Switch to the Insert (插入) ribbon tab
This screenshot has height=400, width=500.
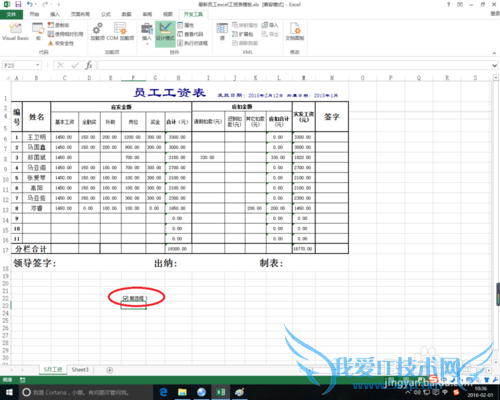pyautogui.click(x=55, y=14)
